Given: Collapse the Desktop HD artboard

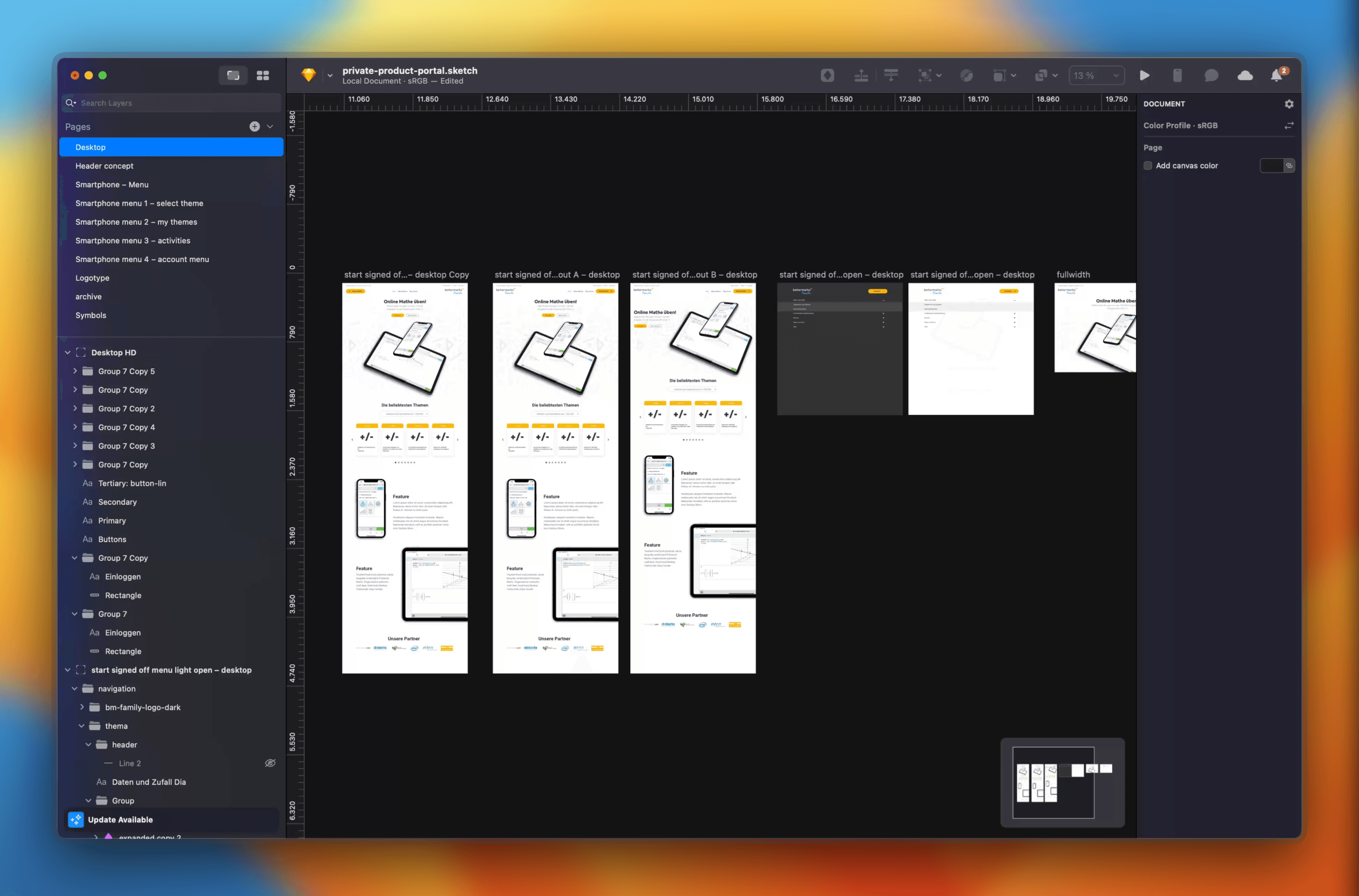Looking at the screenshot, I should (68, 353).
